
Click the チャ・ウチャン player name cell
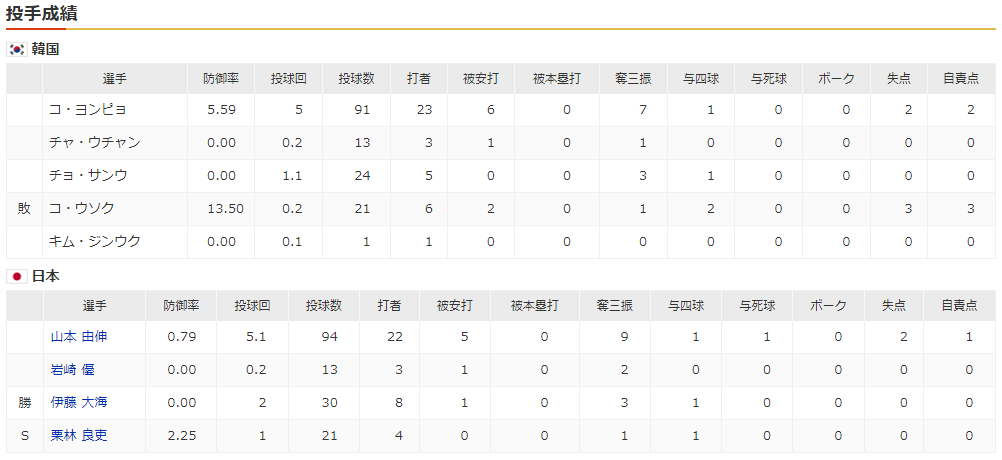coord(95,143)
